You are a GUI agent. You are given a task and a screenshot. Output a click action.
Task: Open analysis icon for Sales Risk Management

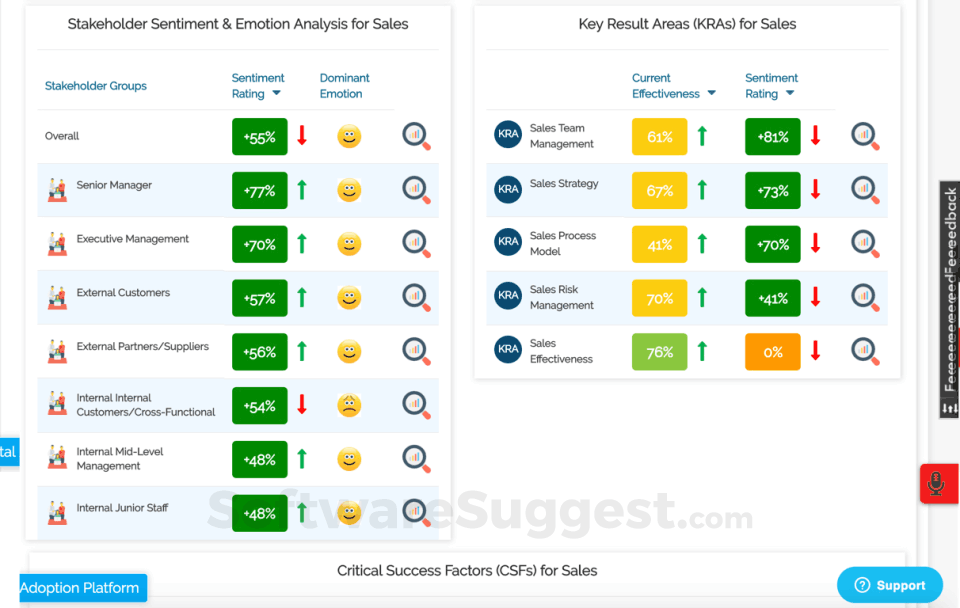[865, 297]
